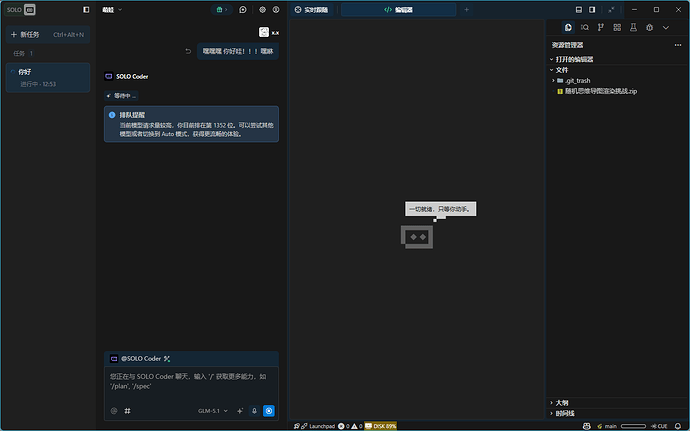Click the sent message bubble 你好哇
The image size is (690, 431).
point(238,51)
